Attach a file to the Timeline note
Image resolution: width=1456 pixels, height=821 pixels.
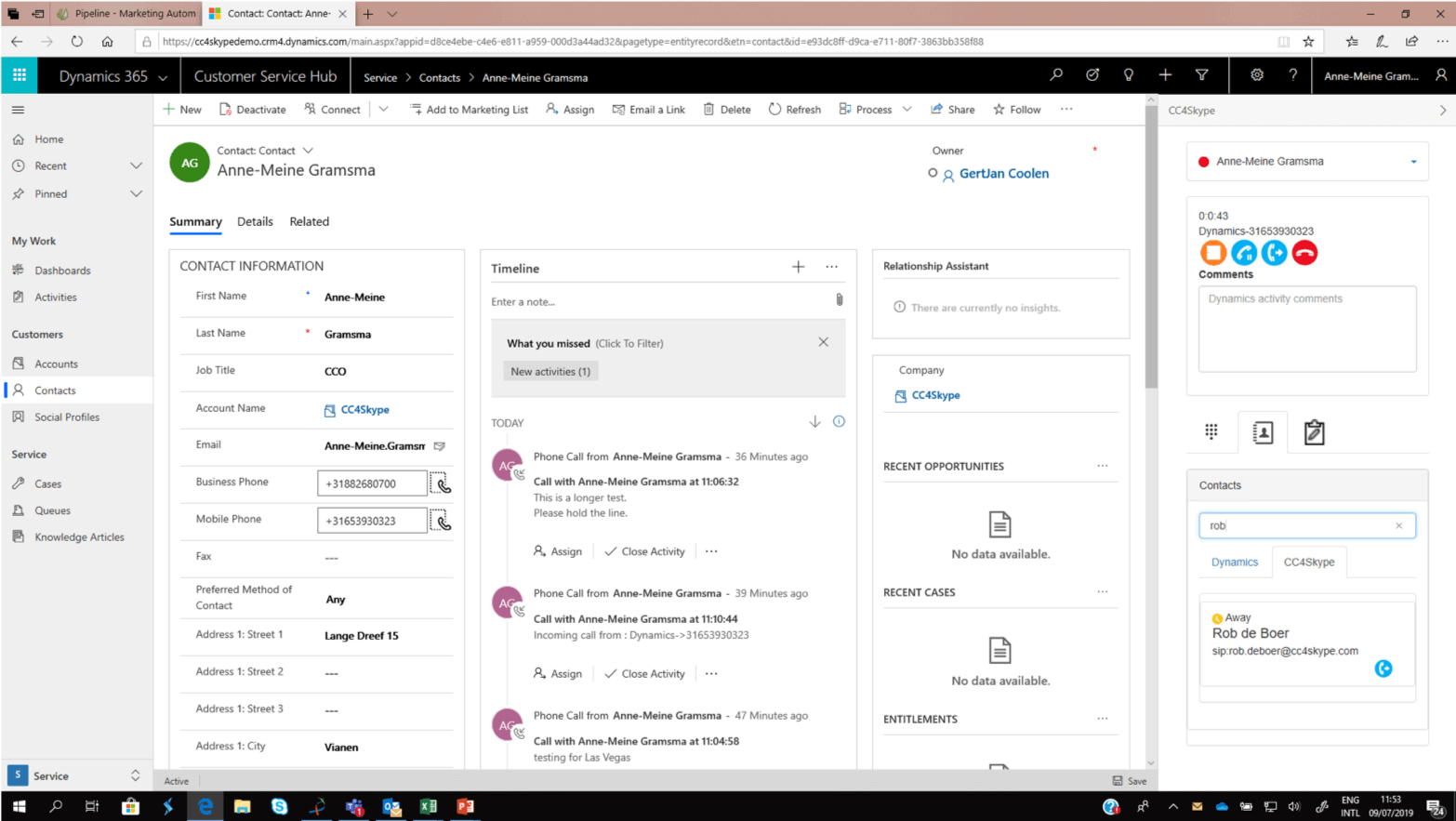(x=839, y=299)
